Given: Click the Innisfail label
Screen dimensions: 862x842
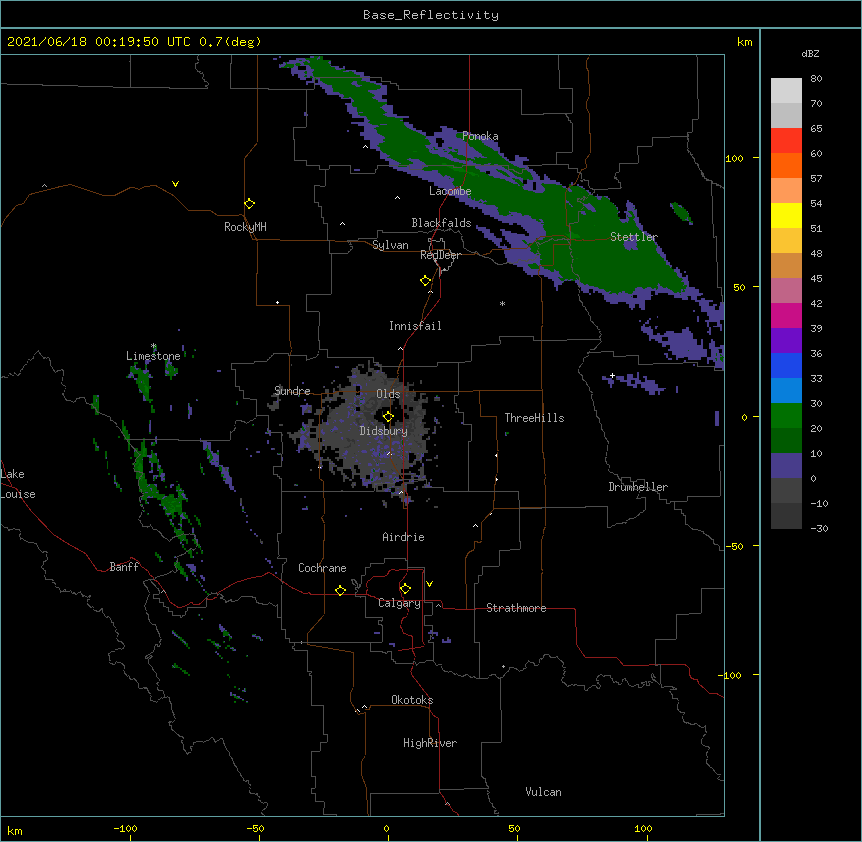Looking at the screenshot, I should coord(415,326).
